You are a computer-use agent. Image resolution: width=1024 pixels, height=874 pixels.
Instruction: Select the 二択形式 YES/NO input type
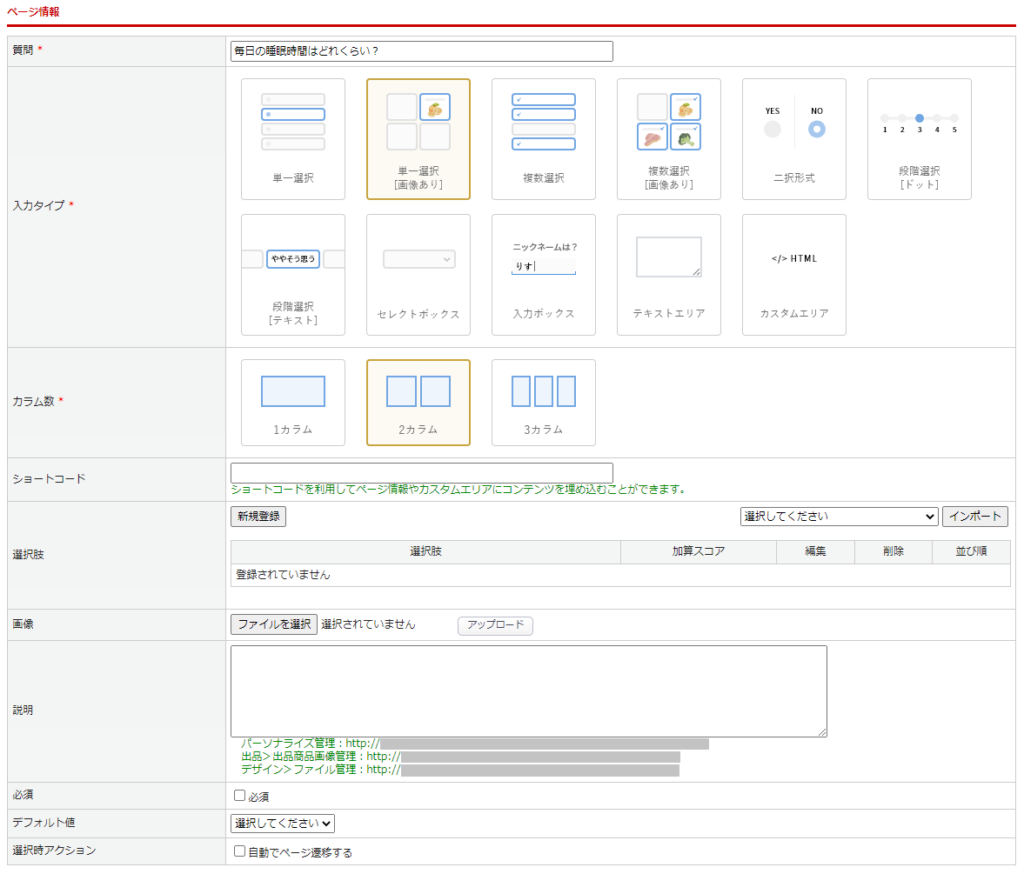point(794,139)
